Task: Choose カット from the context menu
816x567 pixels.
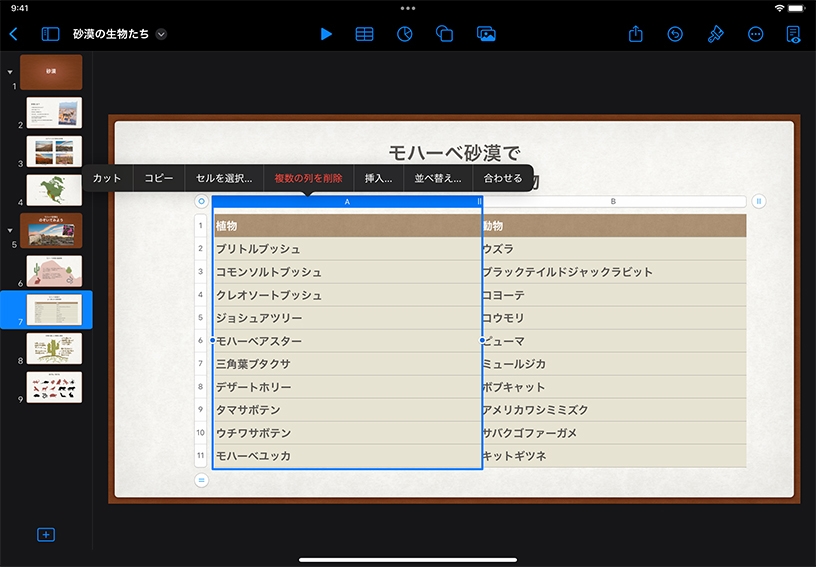Action: pos(107,178)
